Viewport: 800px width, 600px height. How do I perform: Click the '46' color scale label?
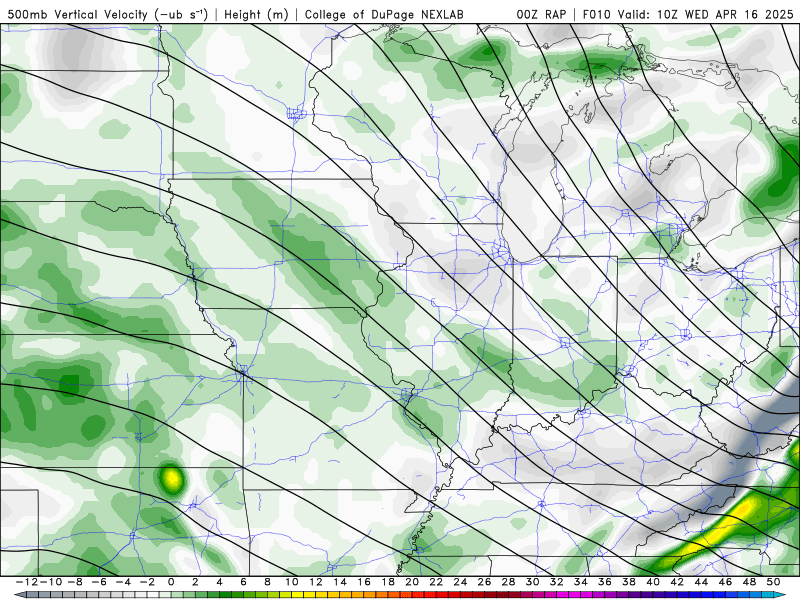pos(725,582)
